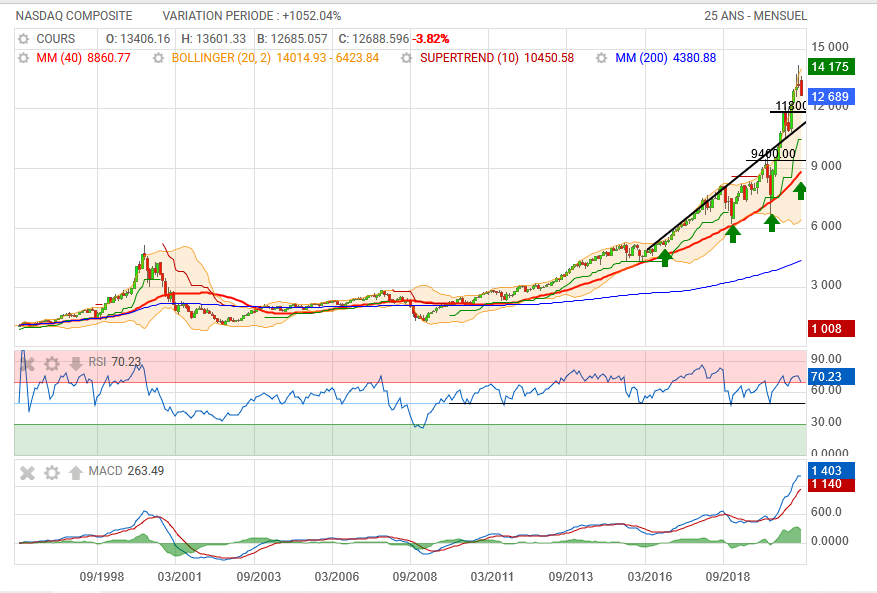Click the 03/2001 date axis label
This screenshot has height=593, width=877.
coord(179,576)
